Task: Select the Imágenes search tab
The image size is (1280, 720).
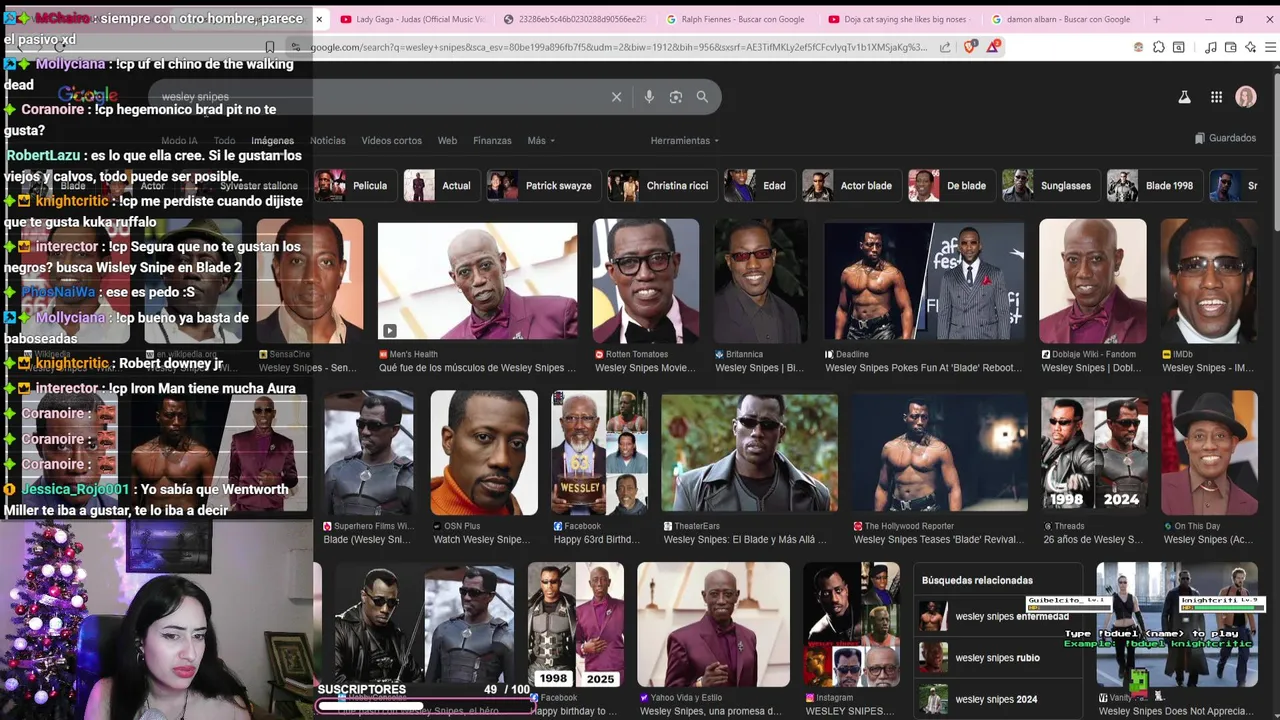Action: click(272, 141)
